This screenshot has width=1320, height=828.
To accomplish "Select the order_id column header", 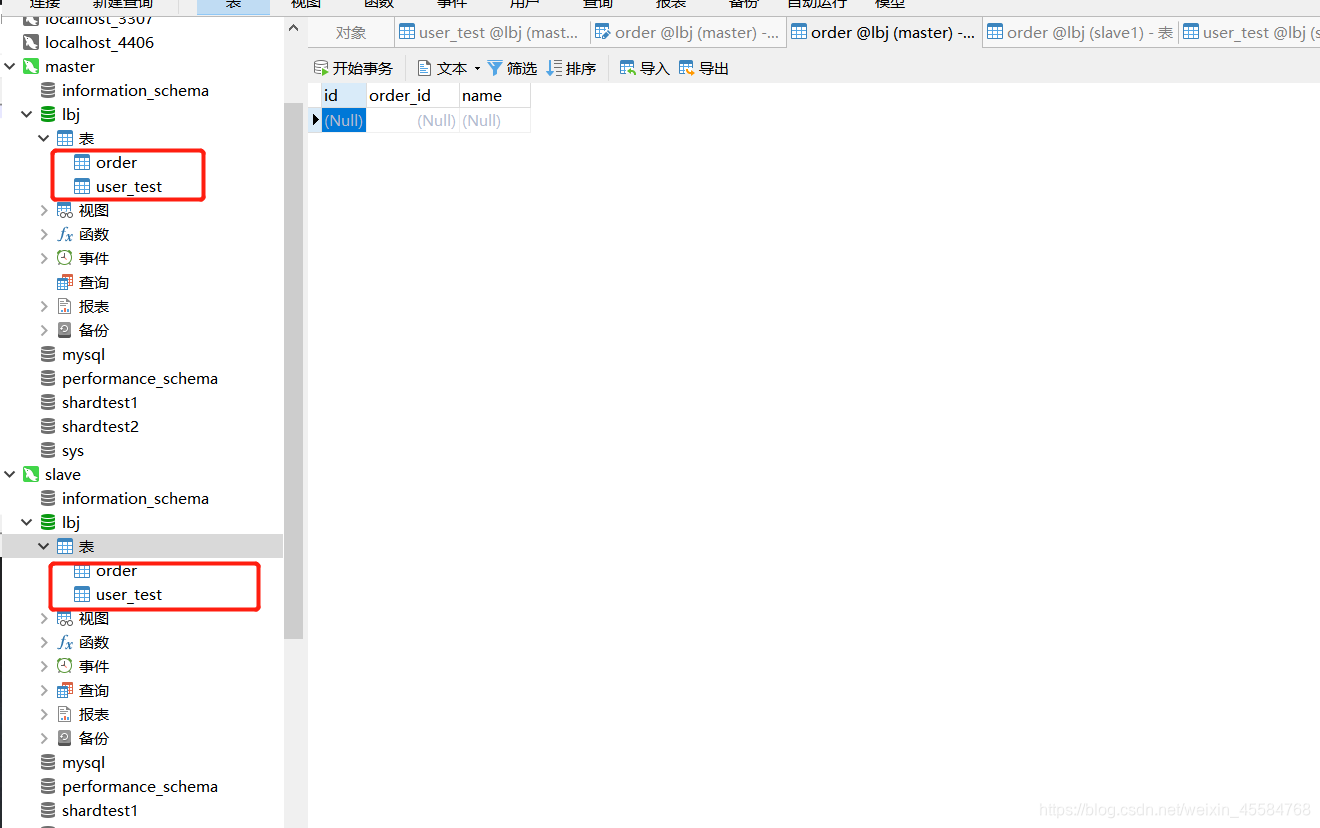I will pyautogui.click(x=412, y=96).
